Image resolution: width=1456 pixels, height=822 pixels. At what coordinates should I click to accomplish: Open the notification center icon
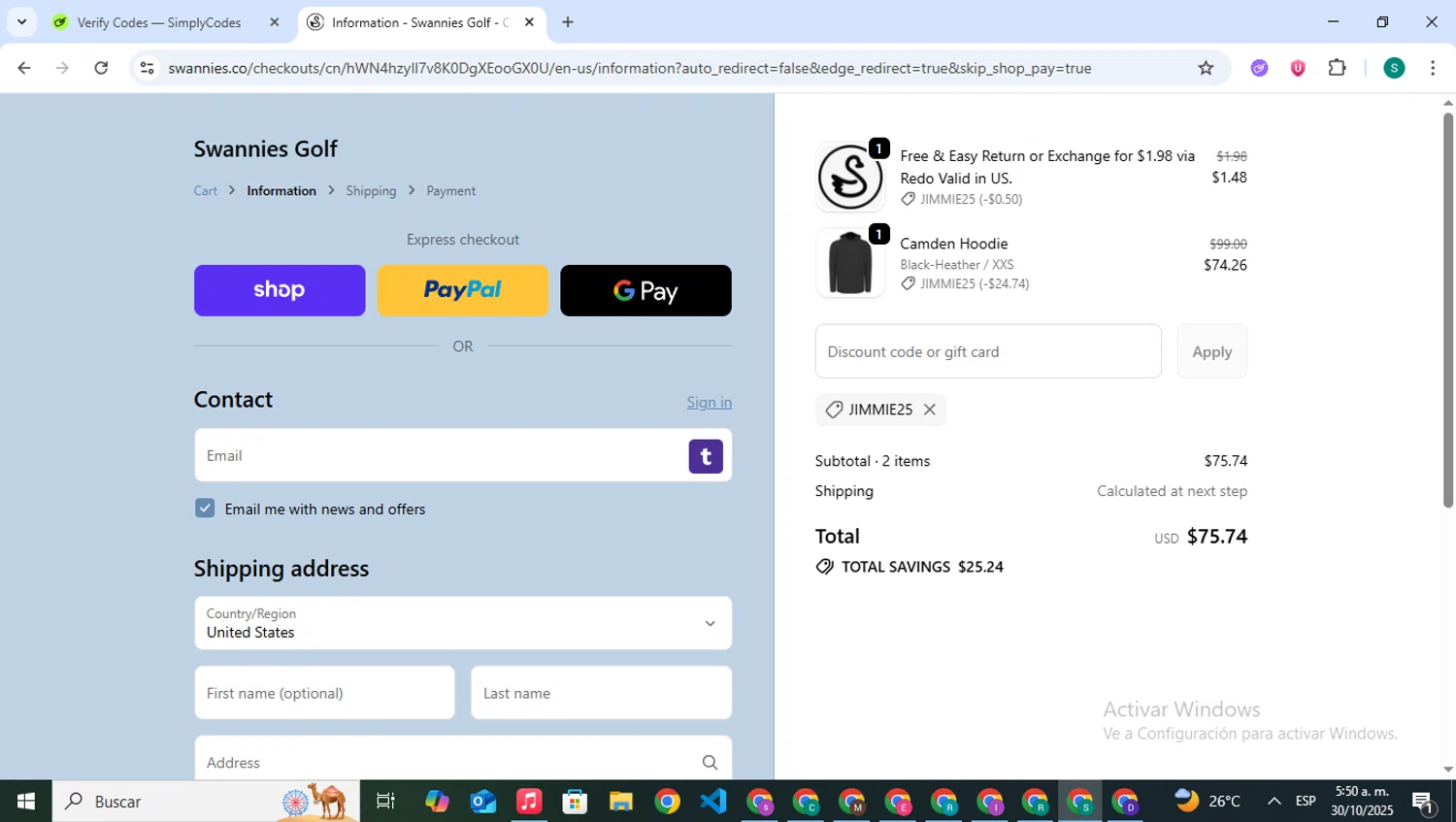[1424, 802]
